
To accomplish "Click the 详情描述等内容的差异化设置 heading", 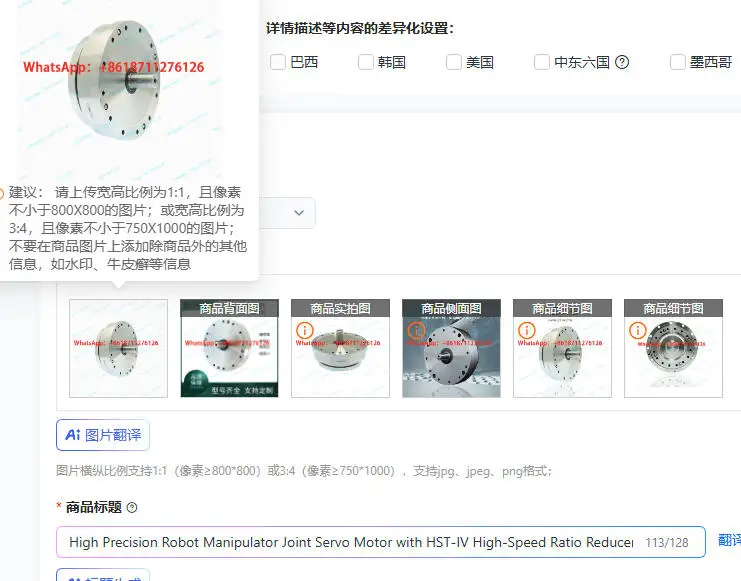I will (360, 28).
